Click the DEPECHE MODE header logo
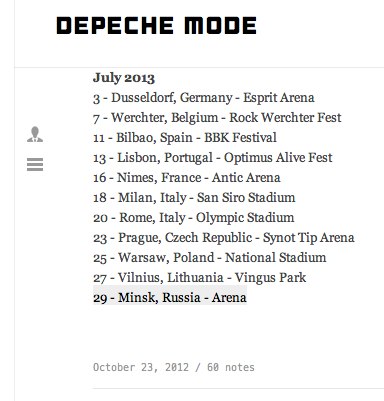 [x=156, y=26]
